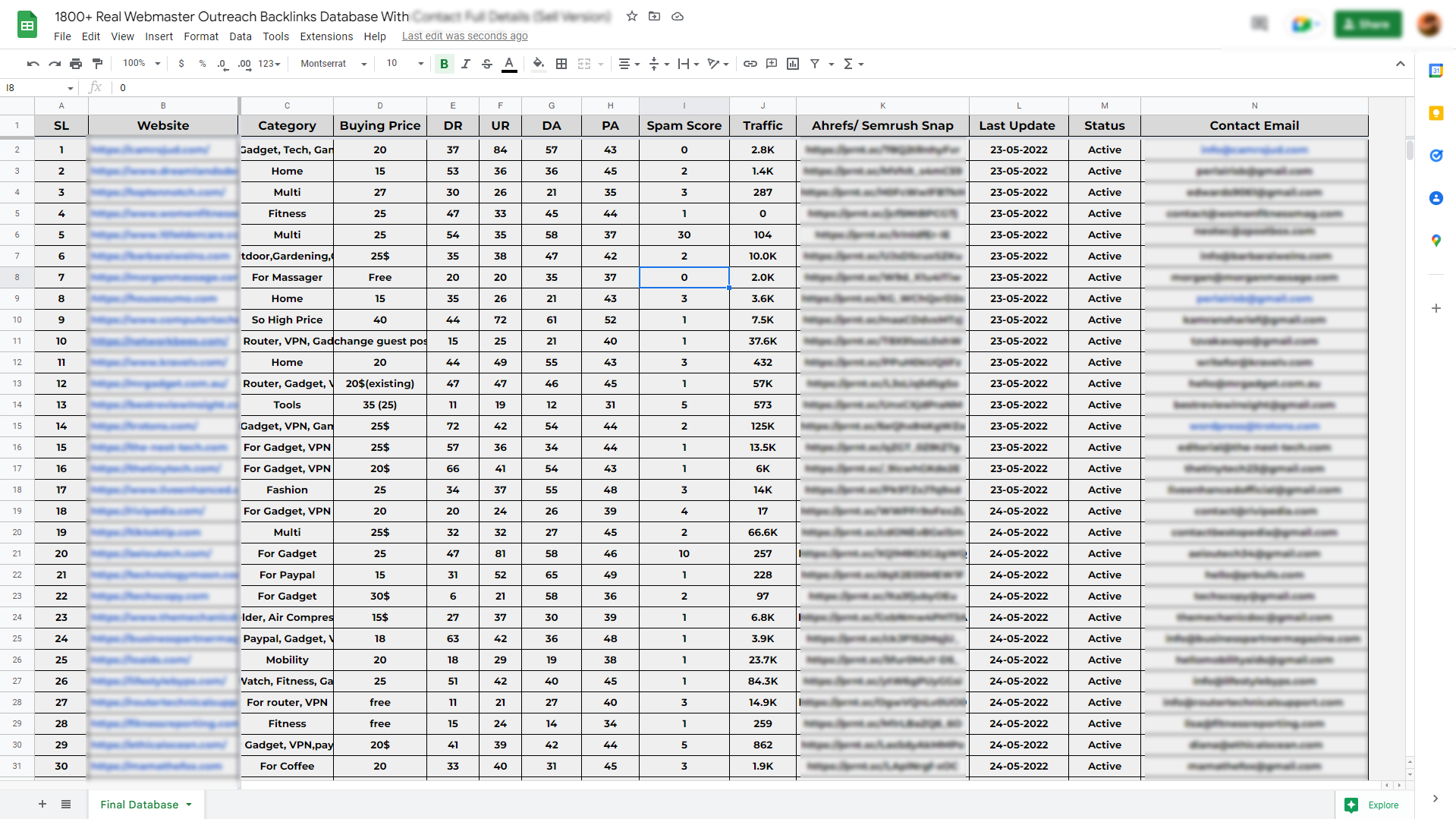Select the Final Database sheet tab
Viewport: 1456px width, 819px height.
click(x=146, y=805)
